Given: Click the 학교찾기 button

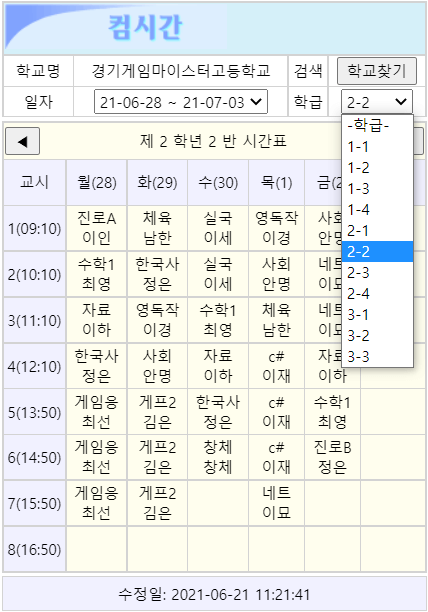Looking at the screenshot, I should 376,71.
